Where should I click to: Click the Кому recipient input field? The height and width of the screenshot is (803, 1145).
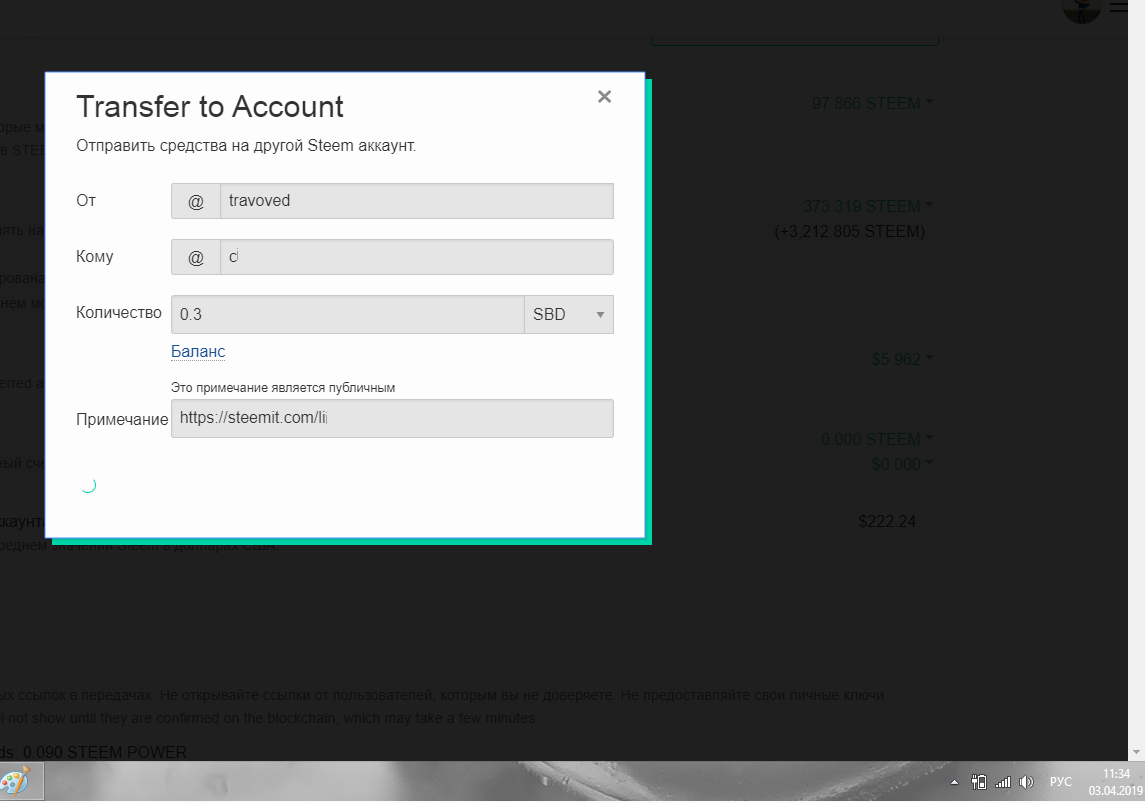point(416,257)
